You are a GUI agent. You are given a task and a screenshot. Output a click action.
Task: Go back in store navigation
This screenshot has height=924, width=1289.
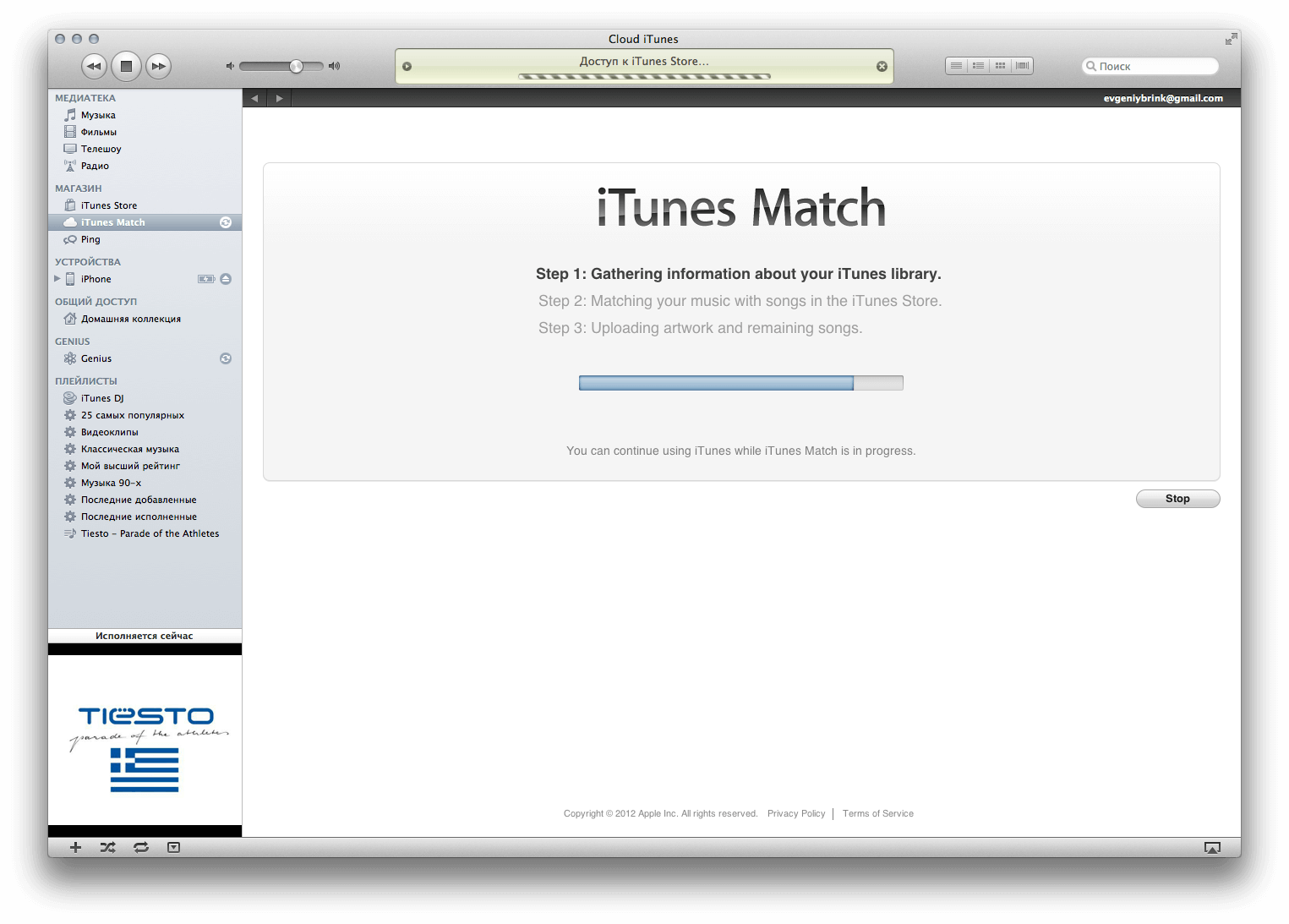(x=254, y=98)
